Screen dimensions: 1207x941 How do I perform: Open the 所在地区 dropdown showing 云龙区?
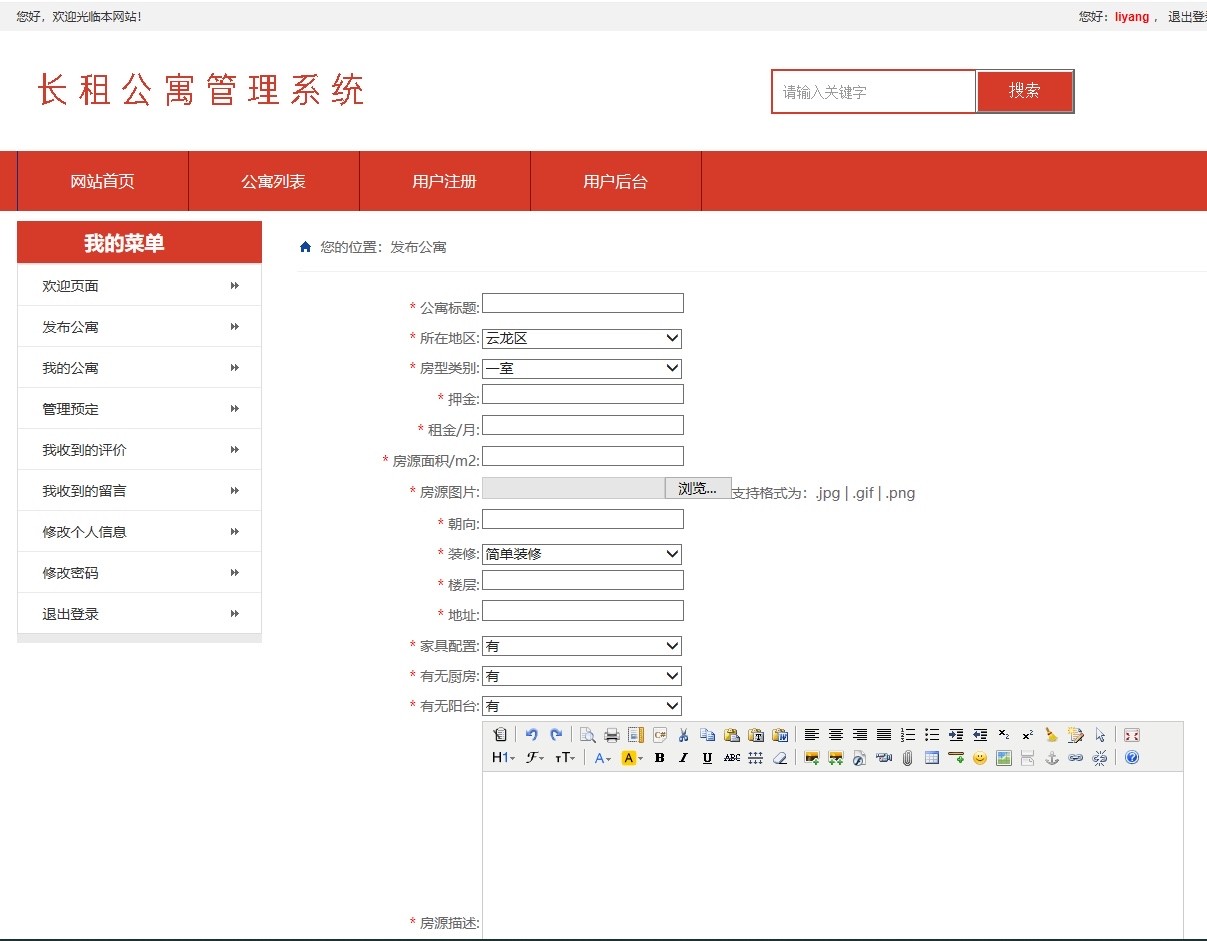[x=582, y=339]
